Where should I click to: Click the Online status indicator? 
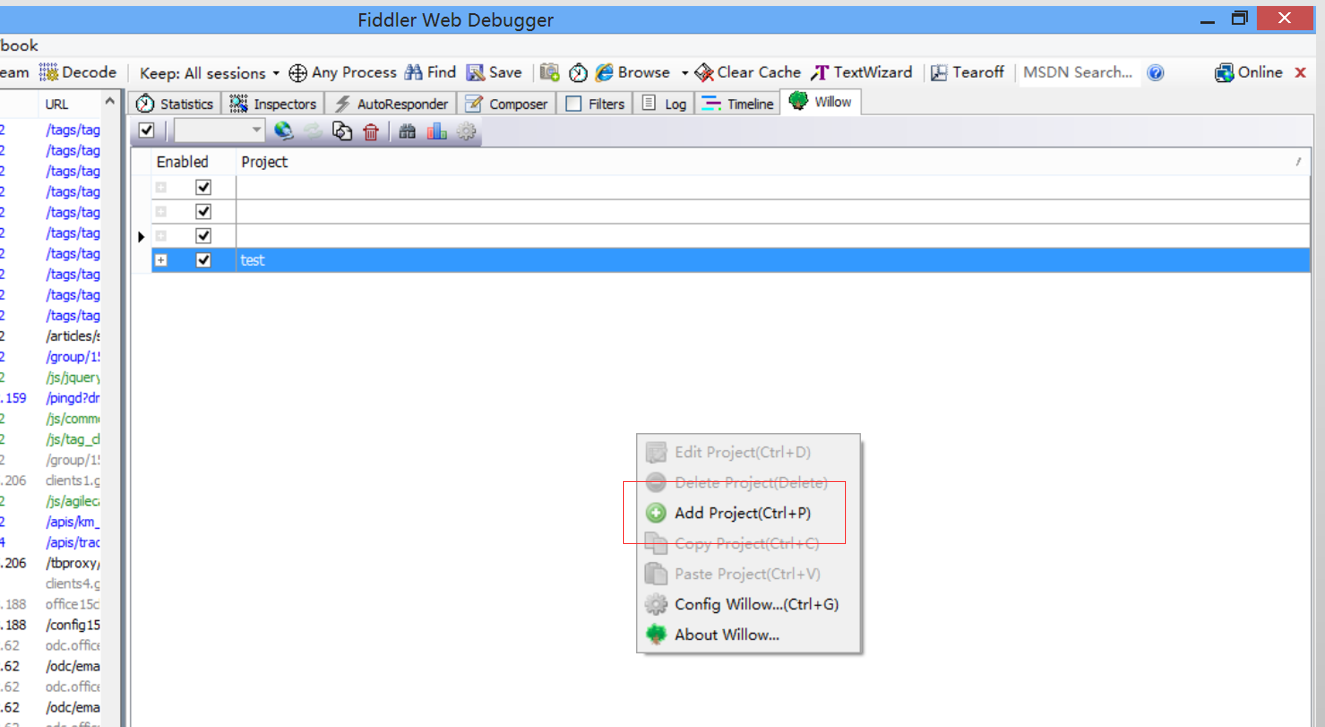1248,72
